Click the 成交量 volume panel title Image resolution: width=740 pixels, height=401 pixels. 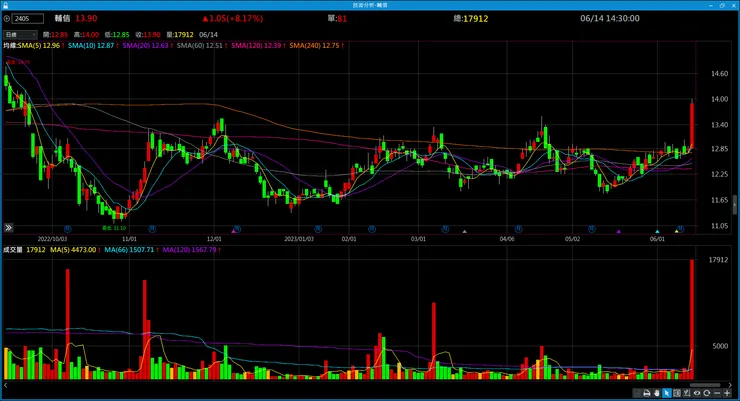tap(13, 250)
